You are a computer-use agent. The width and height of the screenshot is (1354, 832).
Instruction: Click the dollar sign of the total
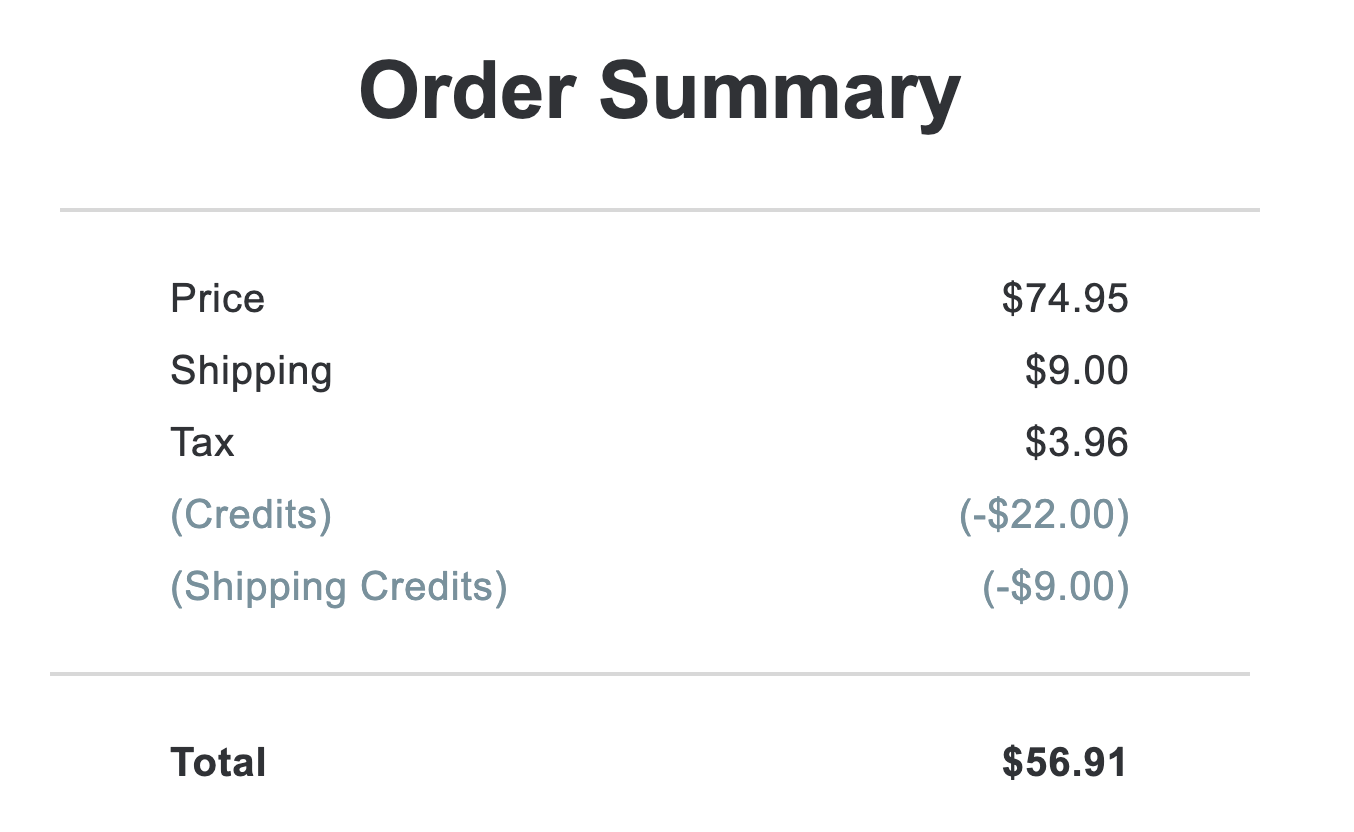1013,763
